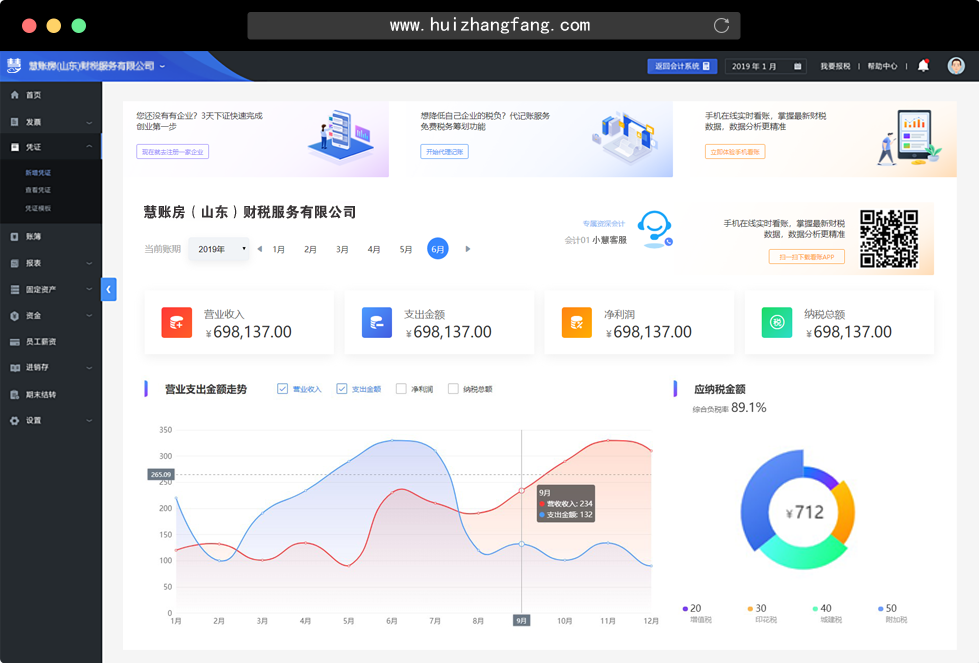Click the 发票 invoice icon in sidebar

14,122
